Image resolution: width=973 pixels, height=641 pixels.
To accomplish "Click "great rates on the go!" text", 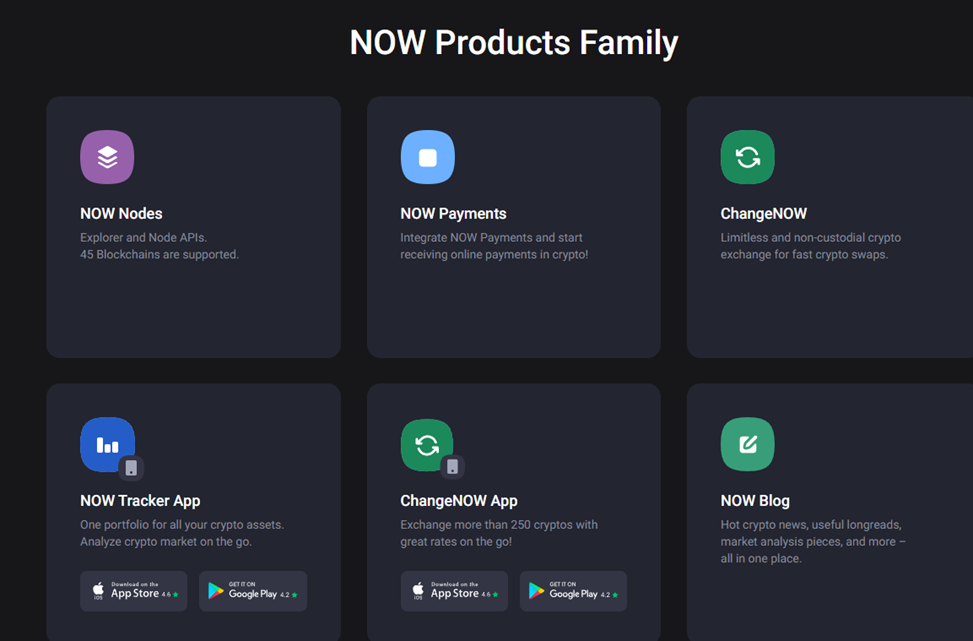I will tap(456, 542).
